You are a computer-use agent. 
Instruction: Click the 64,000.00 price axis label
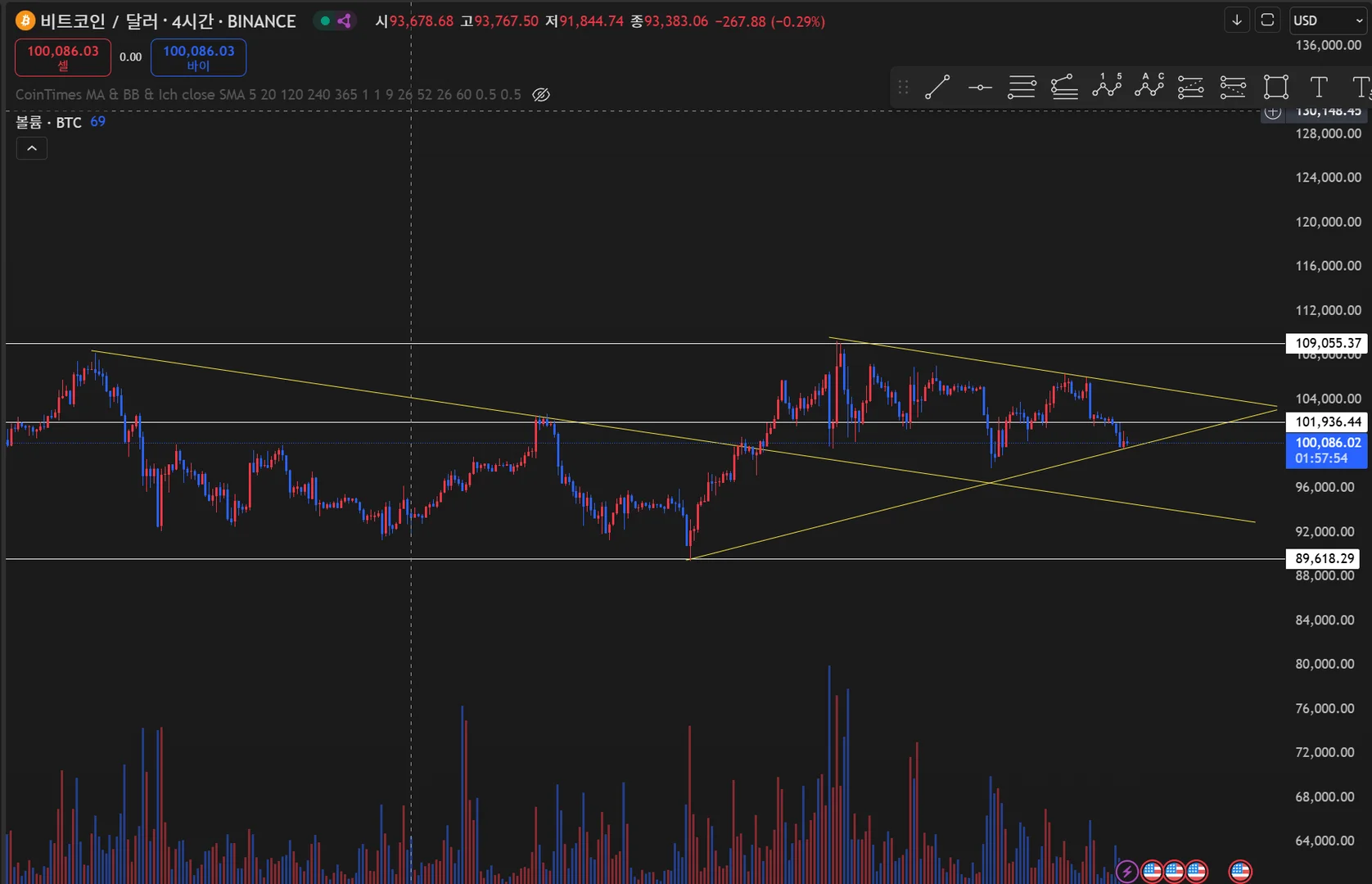pyautogui.click(x=1325, y=841)
